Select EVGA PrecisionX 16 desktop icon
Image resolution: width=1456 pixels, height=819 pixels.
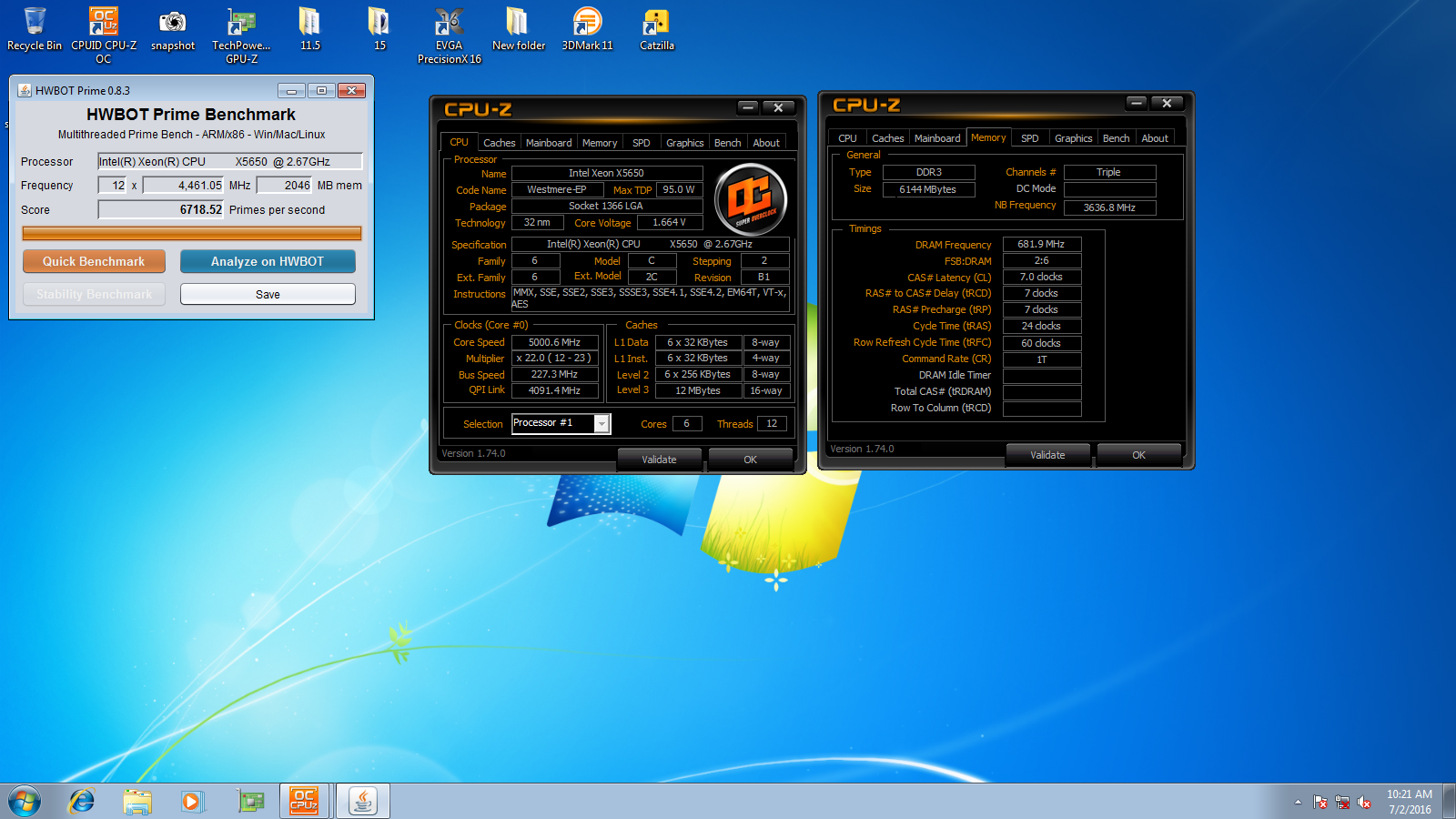450,35
